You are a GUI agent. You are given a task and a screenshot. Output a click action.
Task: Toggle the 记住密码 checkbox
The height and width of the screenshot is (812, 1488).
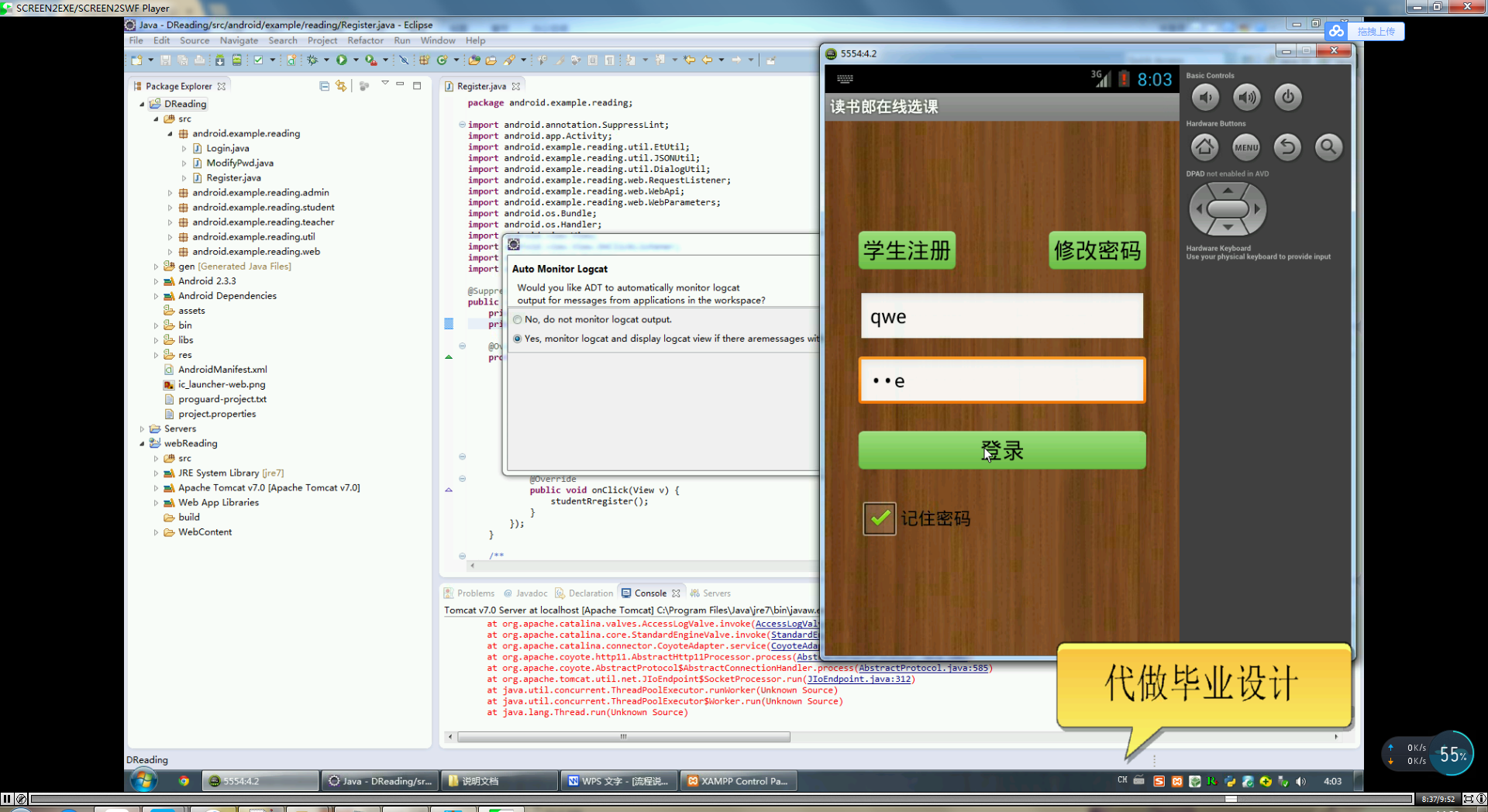pyautogui.click(x=880, y=518)
